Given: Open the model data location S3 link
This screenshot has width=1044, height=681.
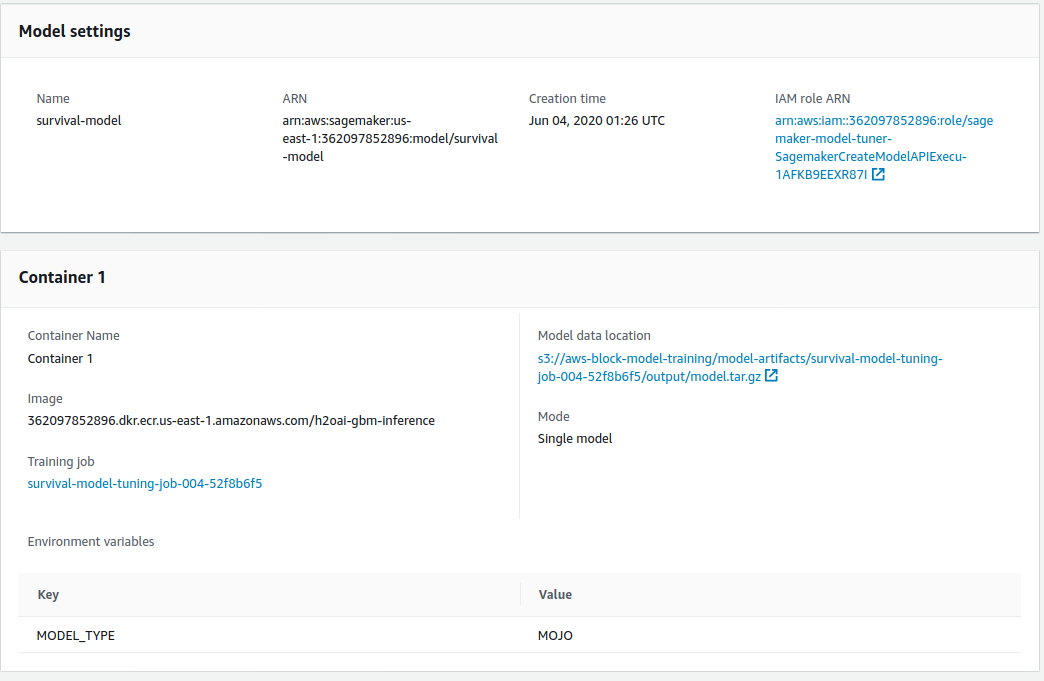Looking at the screenshot, I should point(740,367).
